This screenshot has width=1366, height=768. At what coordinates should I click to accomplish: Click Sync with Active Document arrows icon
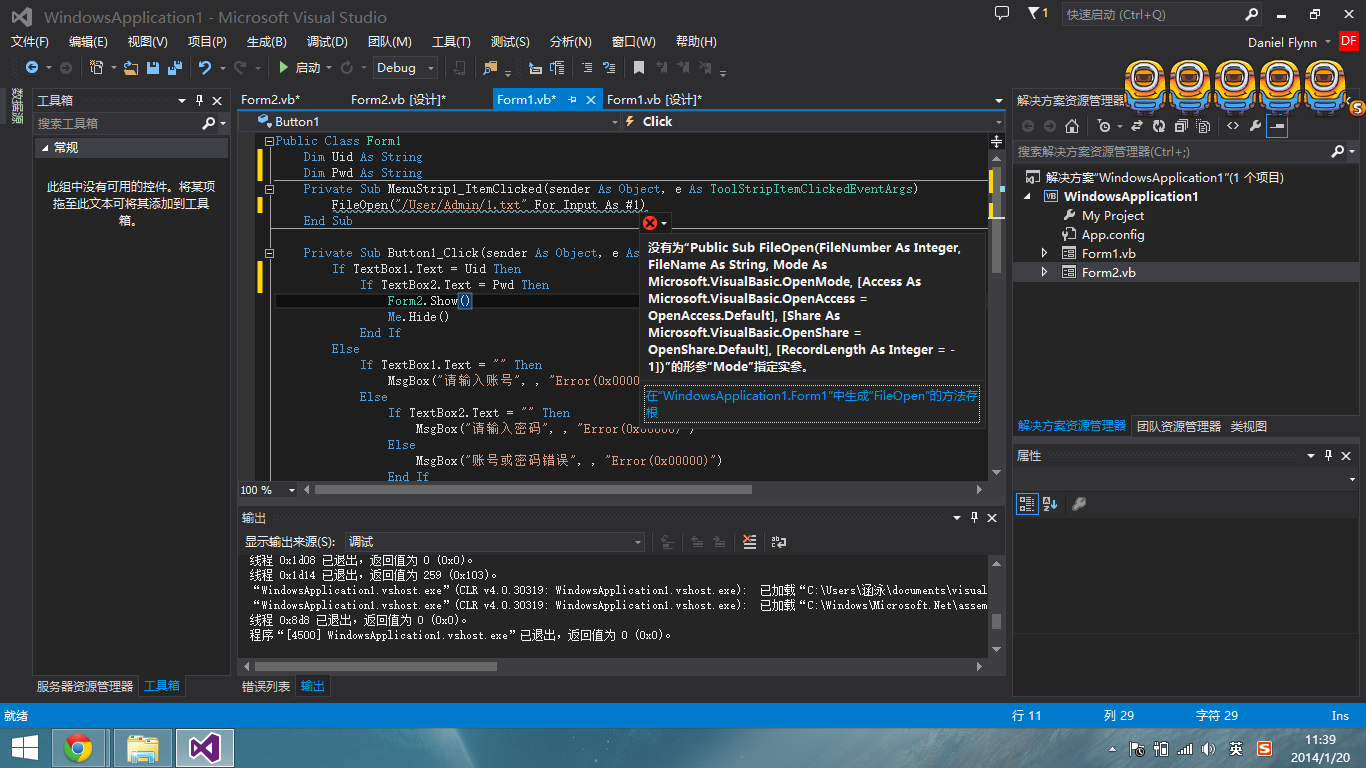(1137, 126)
